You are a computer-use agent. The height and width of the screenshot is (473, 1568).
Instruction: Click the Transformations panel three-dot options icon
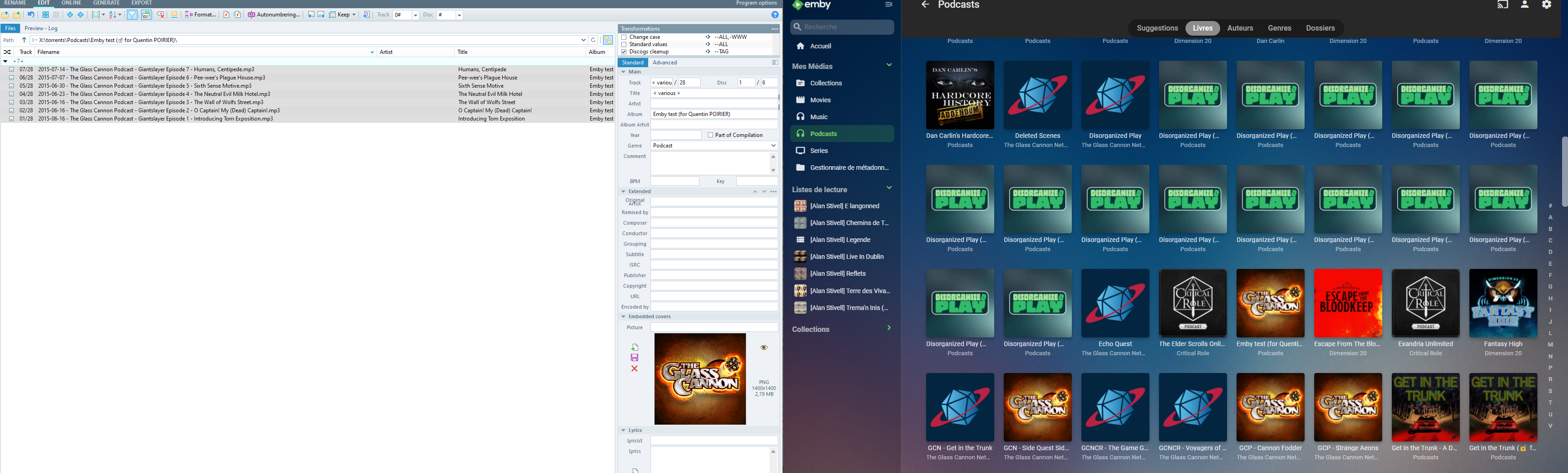[774, 29]
